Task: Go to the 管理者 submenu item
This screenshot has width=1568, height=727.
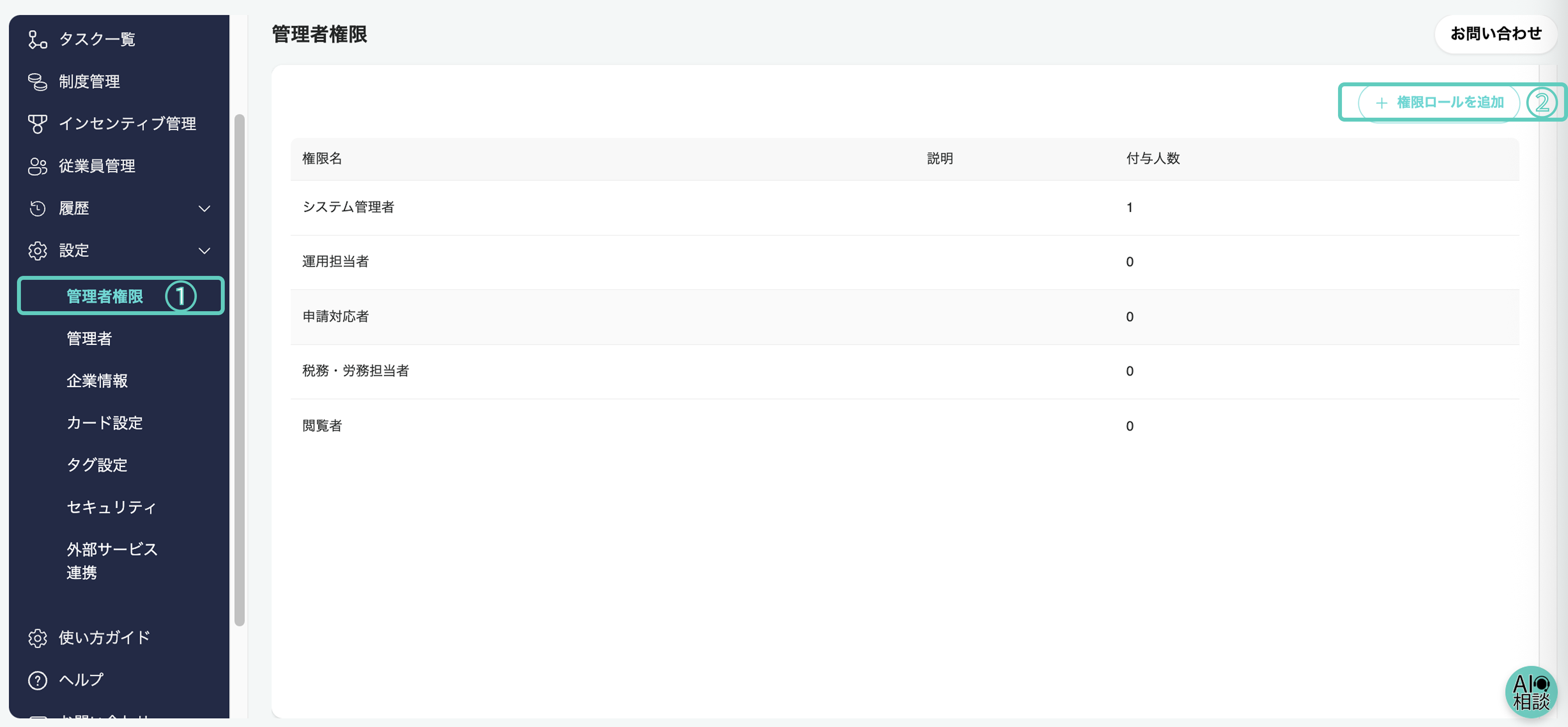Action: click(x=89, y=339)
